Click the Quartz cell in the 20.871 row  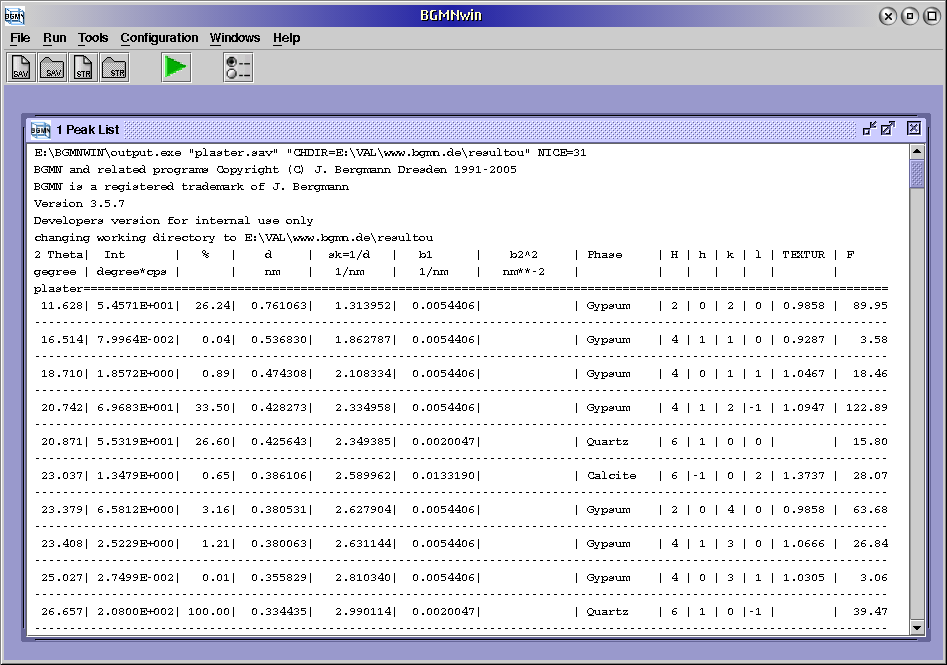click(x=607, y=442)
